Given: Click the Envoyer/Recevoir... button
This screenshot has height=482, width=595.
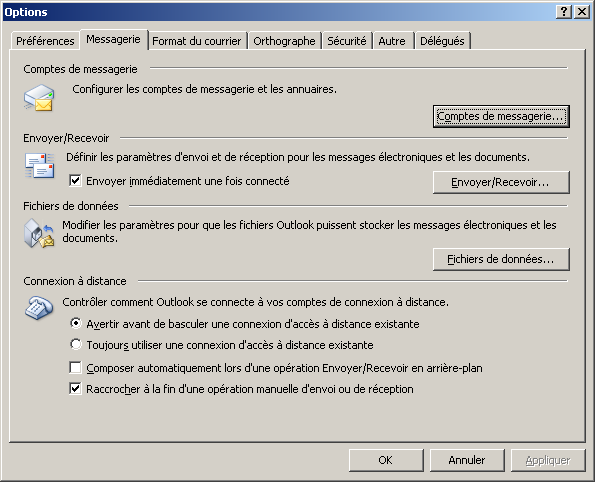Looking at the screenshot, I should tap(501, 183).
